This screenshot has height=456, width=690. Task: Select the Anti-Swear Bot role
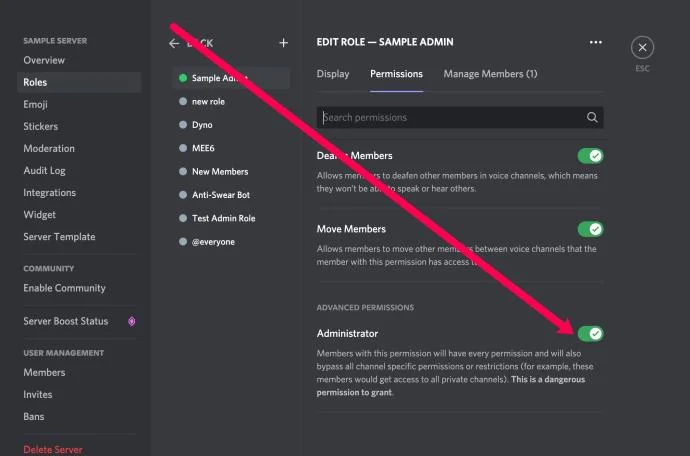coord(221,195)
